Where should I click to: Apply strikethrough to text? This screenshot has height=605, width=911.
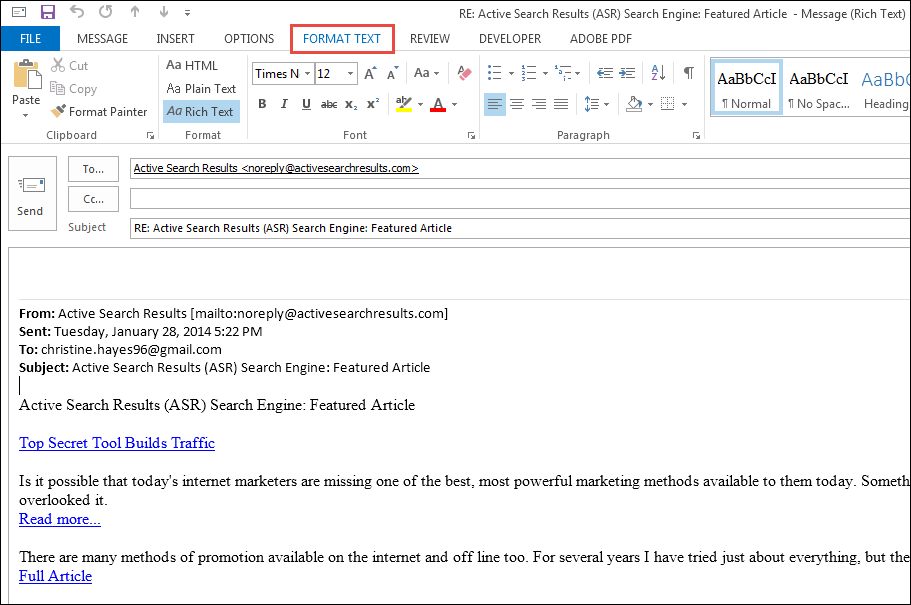click(x=329, y=104)
